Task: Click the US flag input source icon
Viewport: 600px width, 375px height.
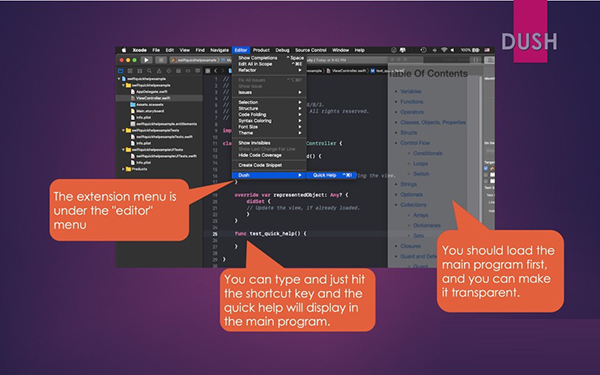Action: tap(487, 50)
